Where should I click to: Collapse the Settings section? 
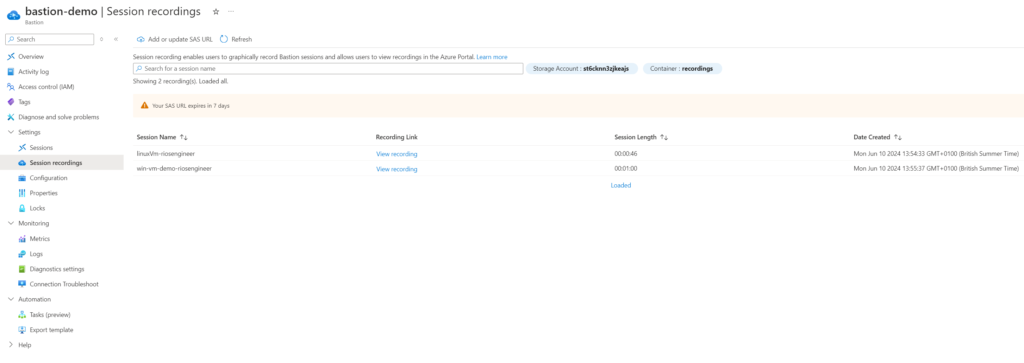[10, 133]
